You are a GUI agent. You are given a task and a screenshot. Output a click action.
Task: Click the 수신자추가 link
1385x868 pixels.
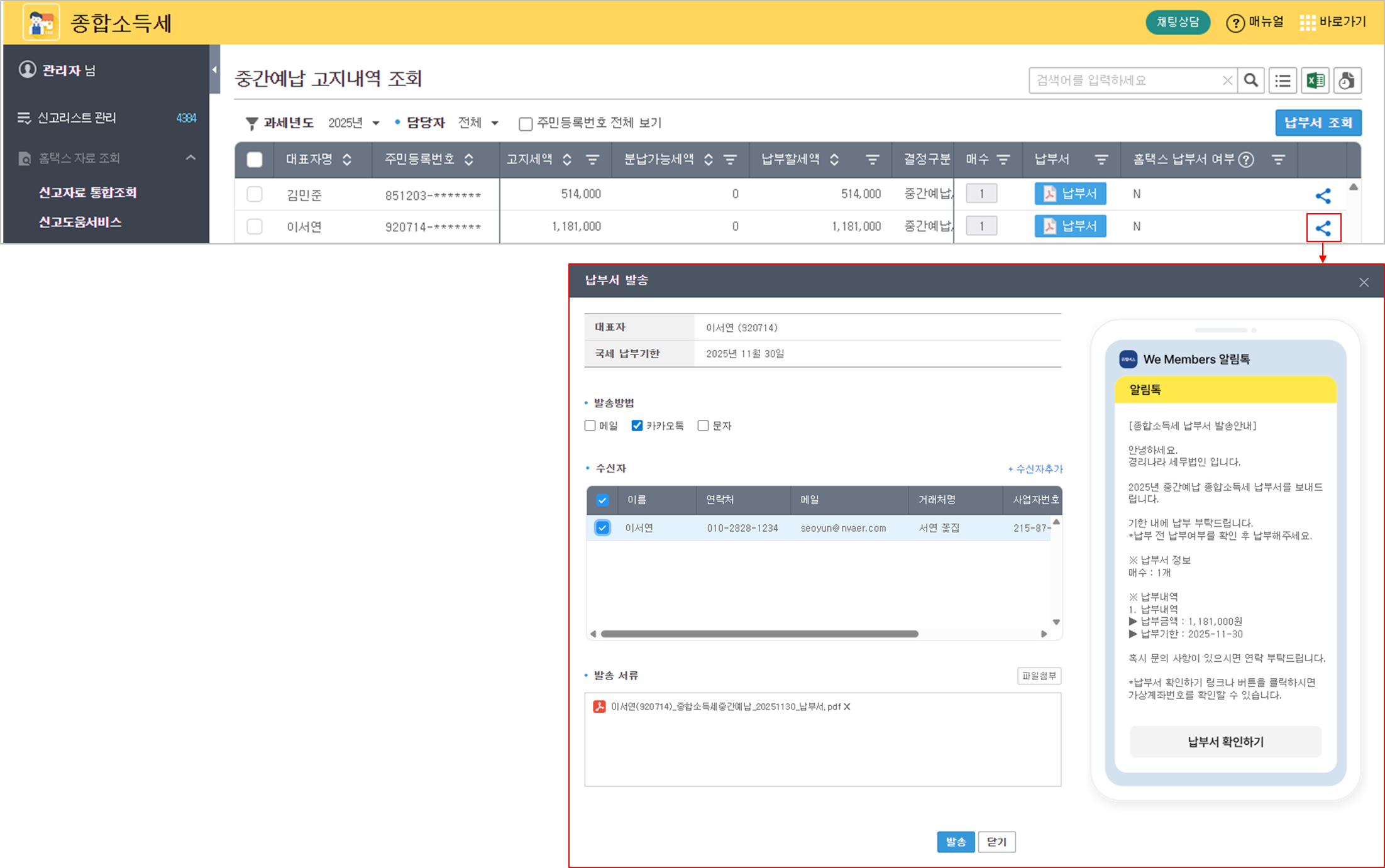pos(1035,469)
